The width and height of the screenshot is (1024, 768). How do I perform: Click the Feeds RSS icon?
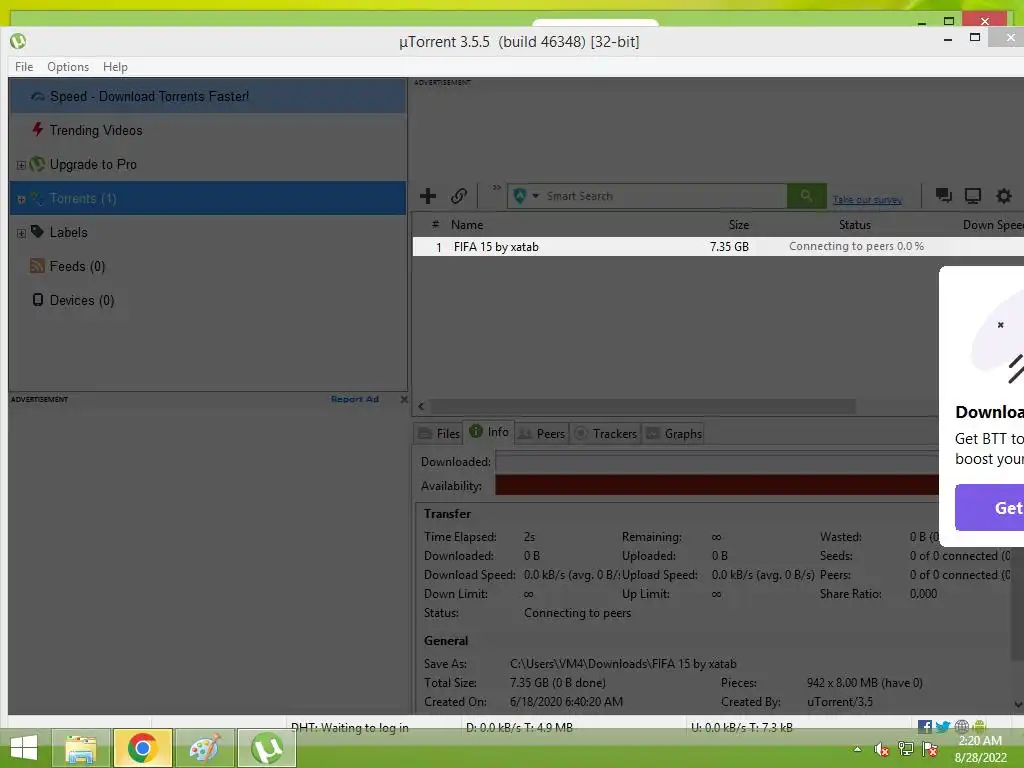pyautogui.click(x=37, y=265)
